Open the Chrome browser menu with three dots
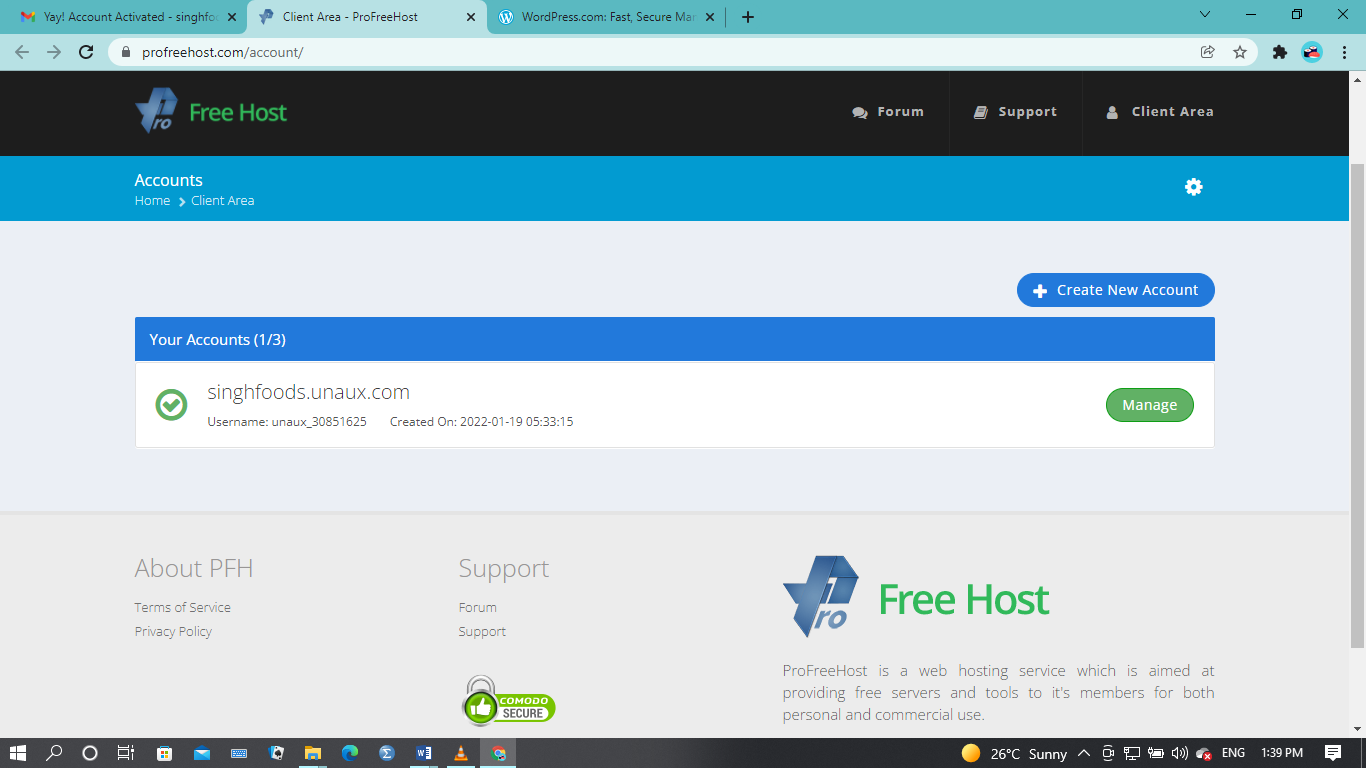The image size is (1366, 768). [x=1344, y=51]
